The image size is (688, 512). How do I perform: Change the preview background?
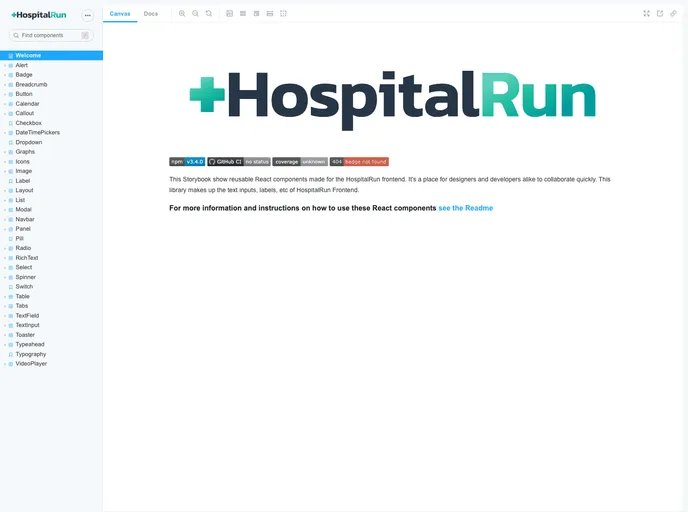pyautogui.click(x=229, y=14)
